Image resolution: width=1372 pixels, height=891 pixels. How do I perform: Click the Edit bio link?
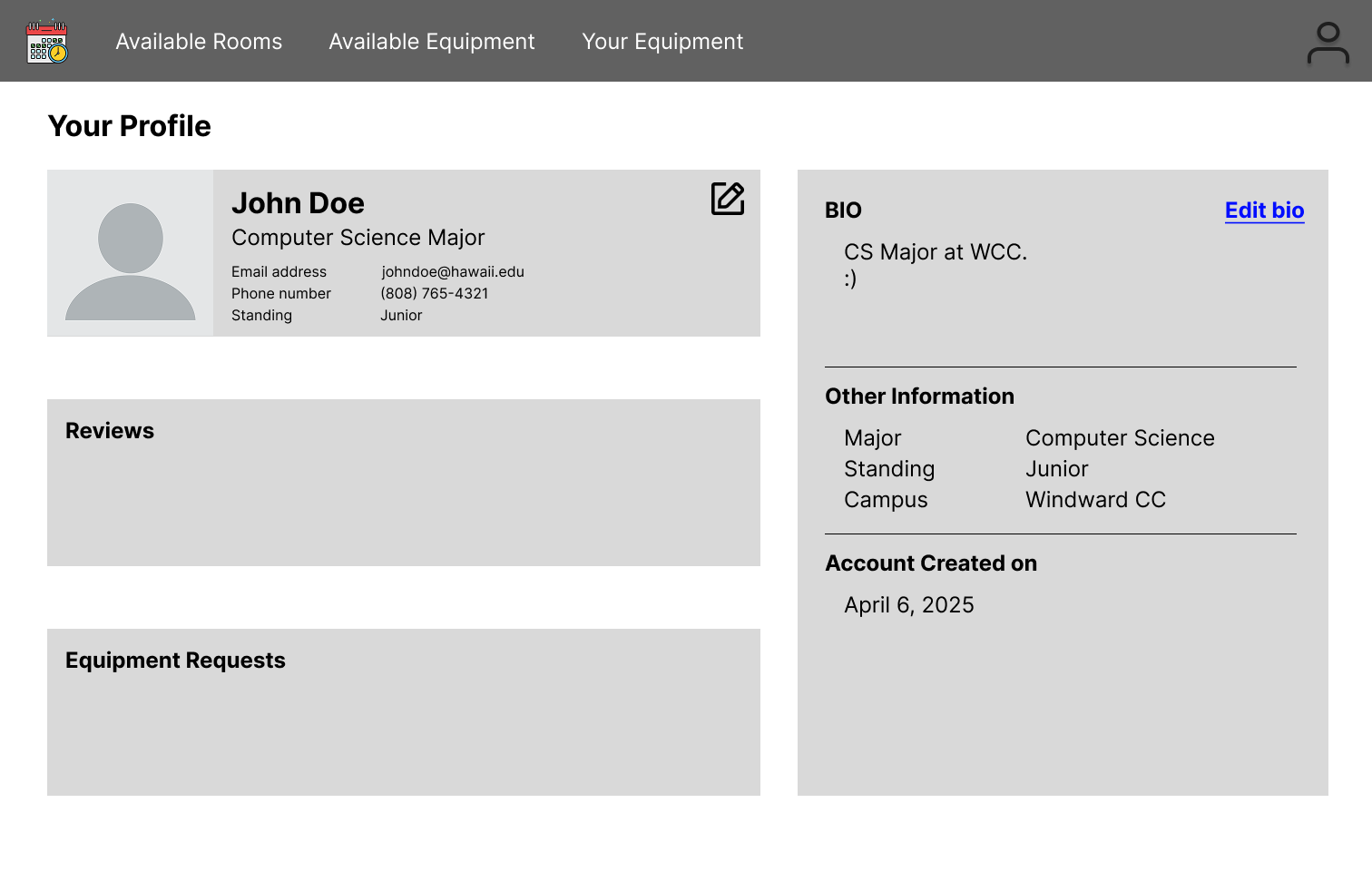coord(1263,211)
